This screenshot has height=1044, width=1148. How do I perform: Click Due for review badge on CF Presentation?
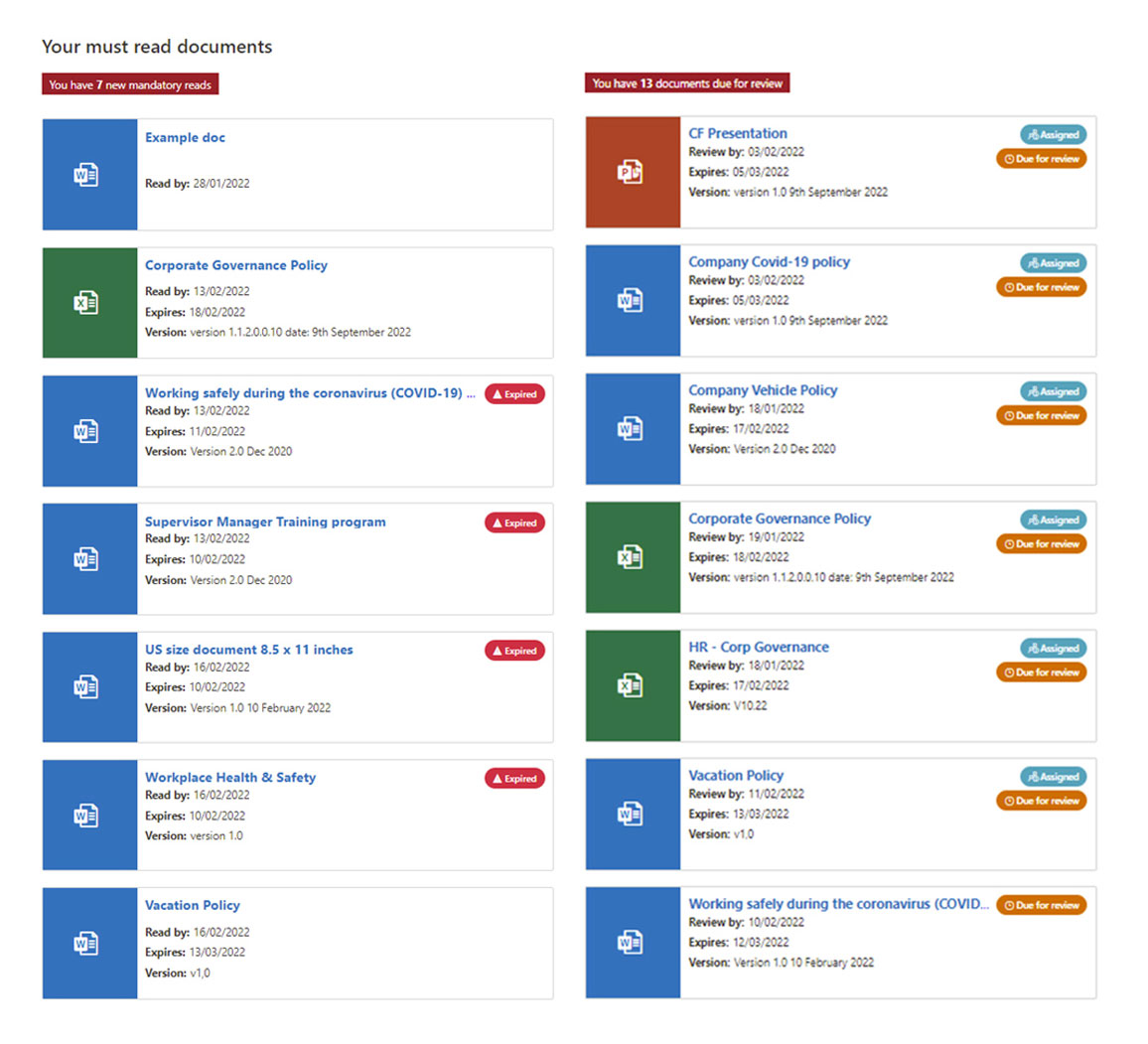pos(1041,159)
